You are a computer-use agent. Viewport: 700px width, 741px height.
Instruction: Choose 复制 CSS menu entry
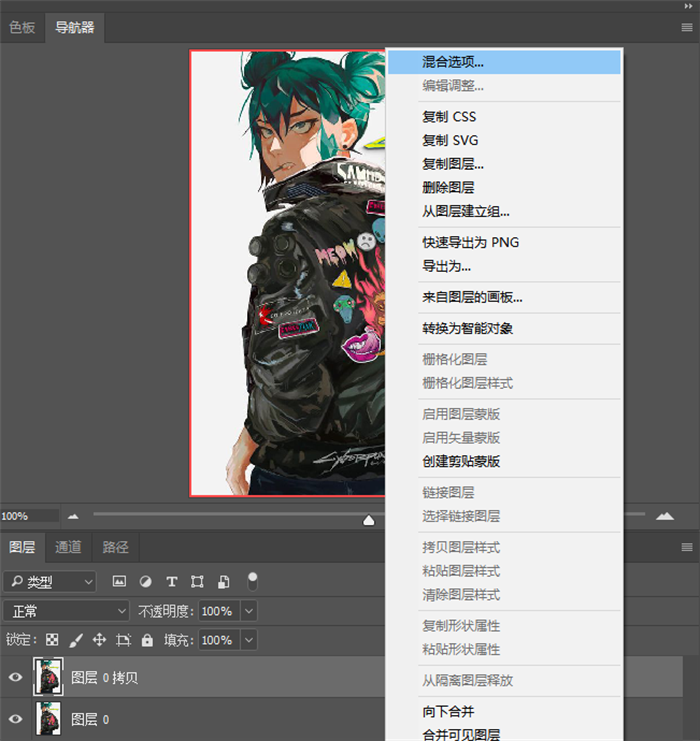[504, 117]
